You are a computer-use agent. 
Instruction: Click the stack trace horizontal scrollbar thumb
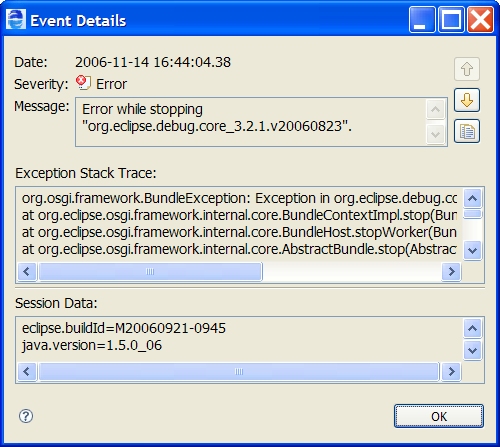click(x=150, y=272)
